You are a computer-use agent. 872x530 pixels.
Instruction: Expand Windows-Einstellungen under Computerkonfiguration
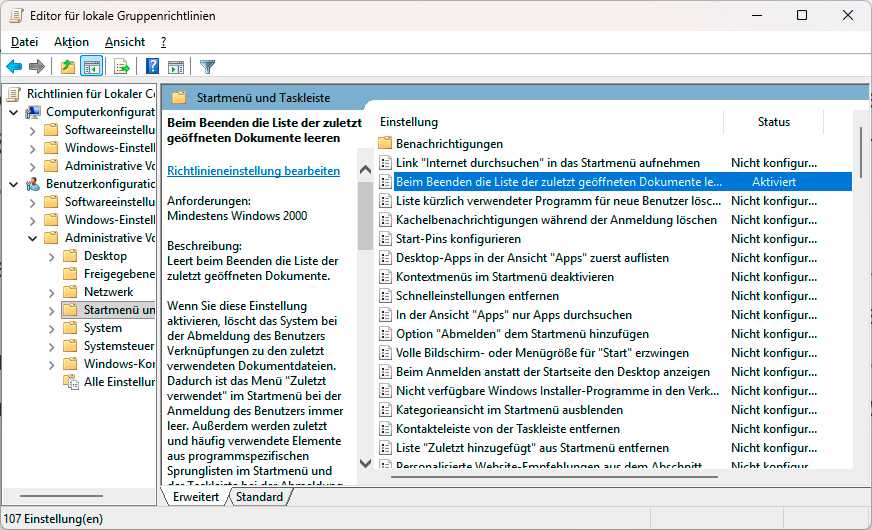point(32,148)
